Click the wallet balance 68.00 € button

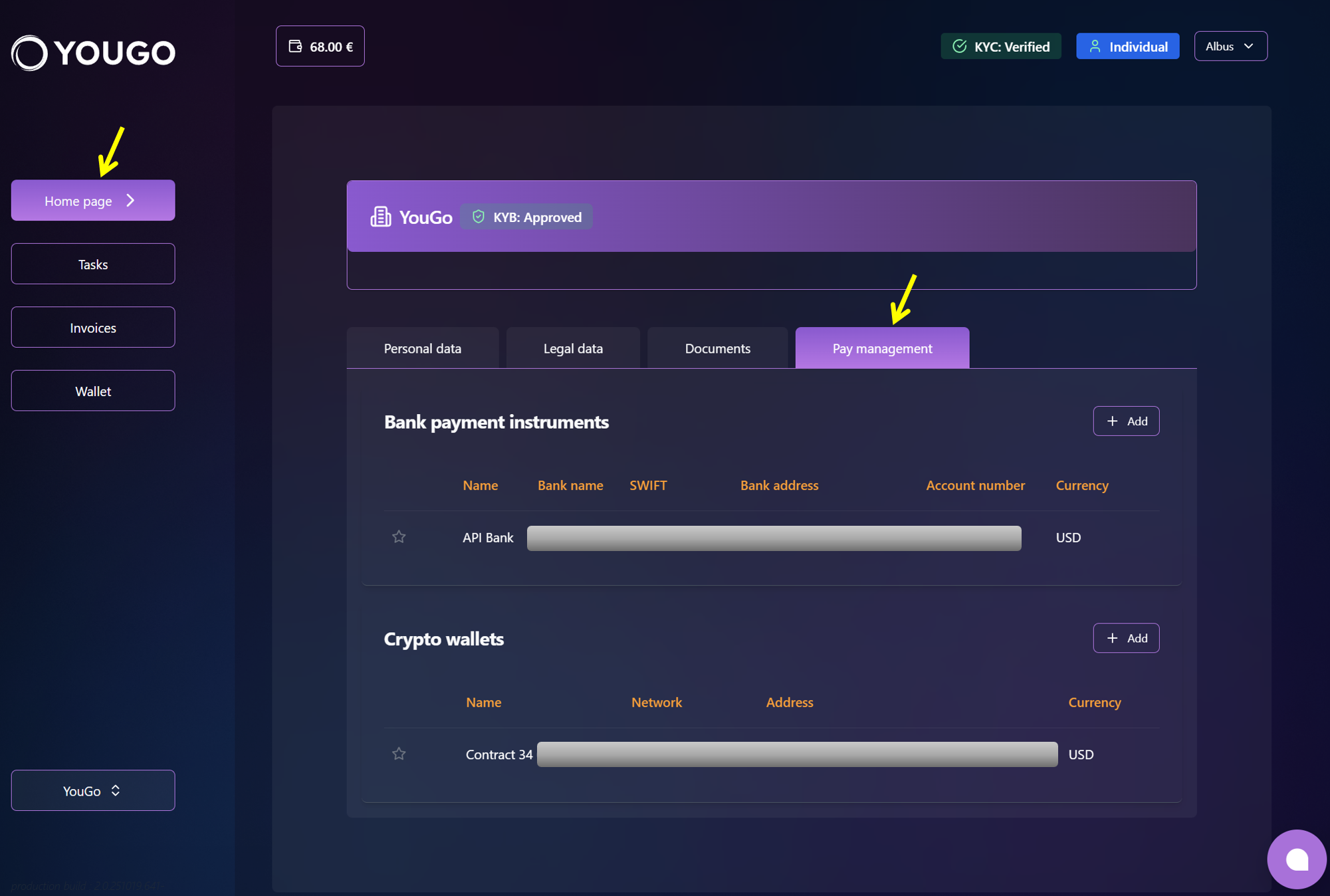tap(320, 47)
